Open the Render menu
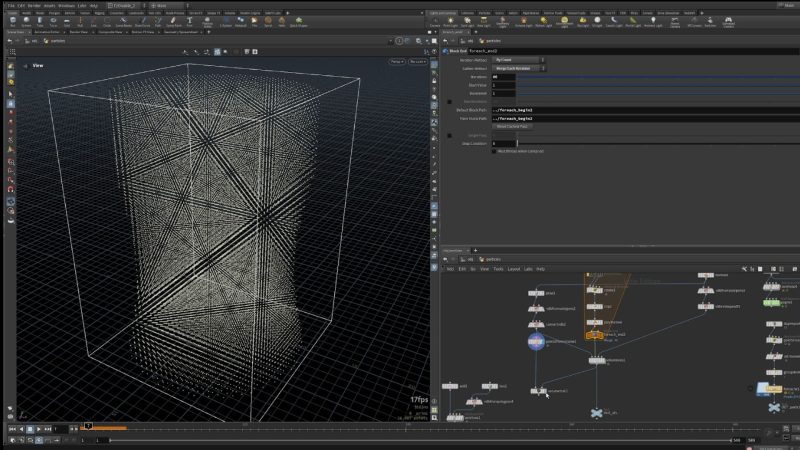Viewport: 800px width, 450px height. 32,5
